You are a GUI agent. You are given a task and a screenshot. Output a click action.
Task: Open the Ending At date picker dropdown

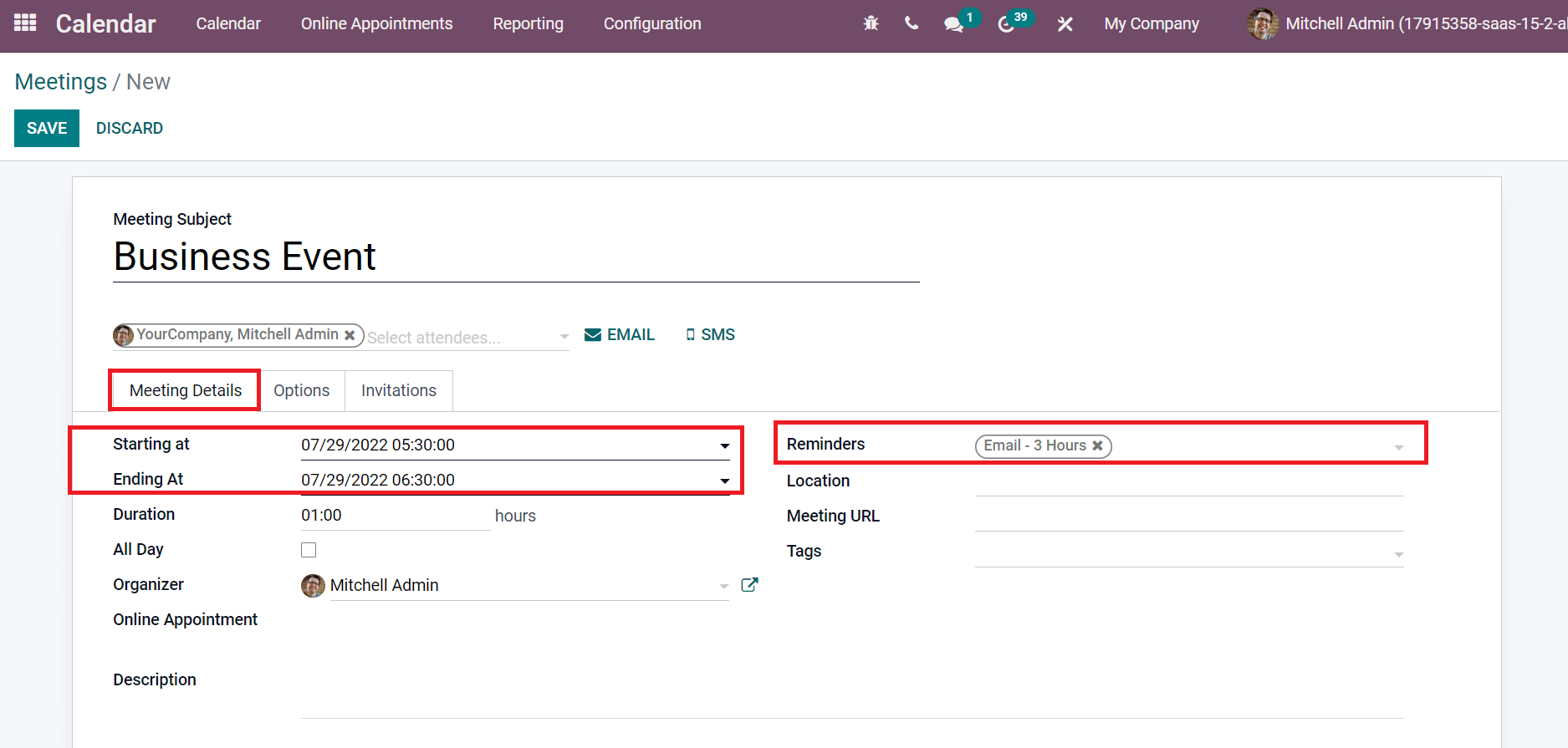tap(724, 481)
